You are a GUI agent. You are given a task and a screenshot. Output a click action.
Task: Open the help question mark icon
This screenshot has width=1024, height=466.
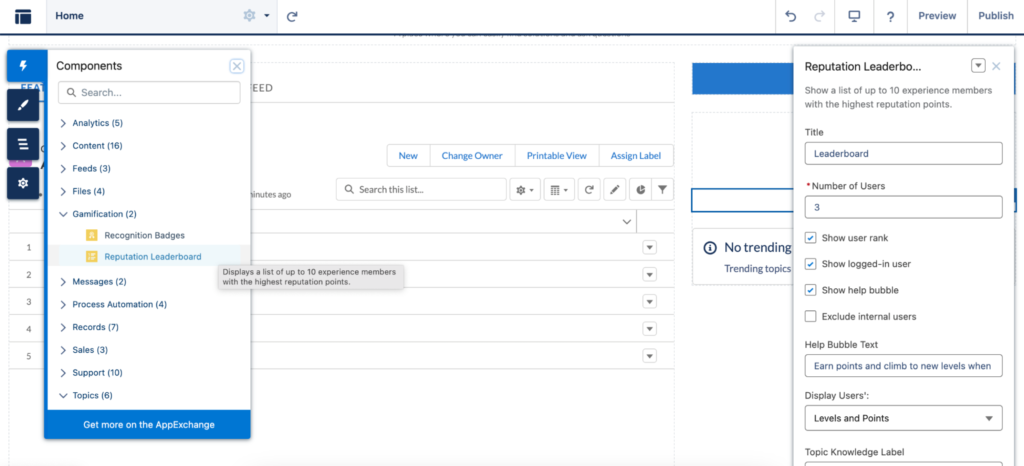890,16
